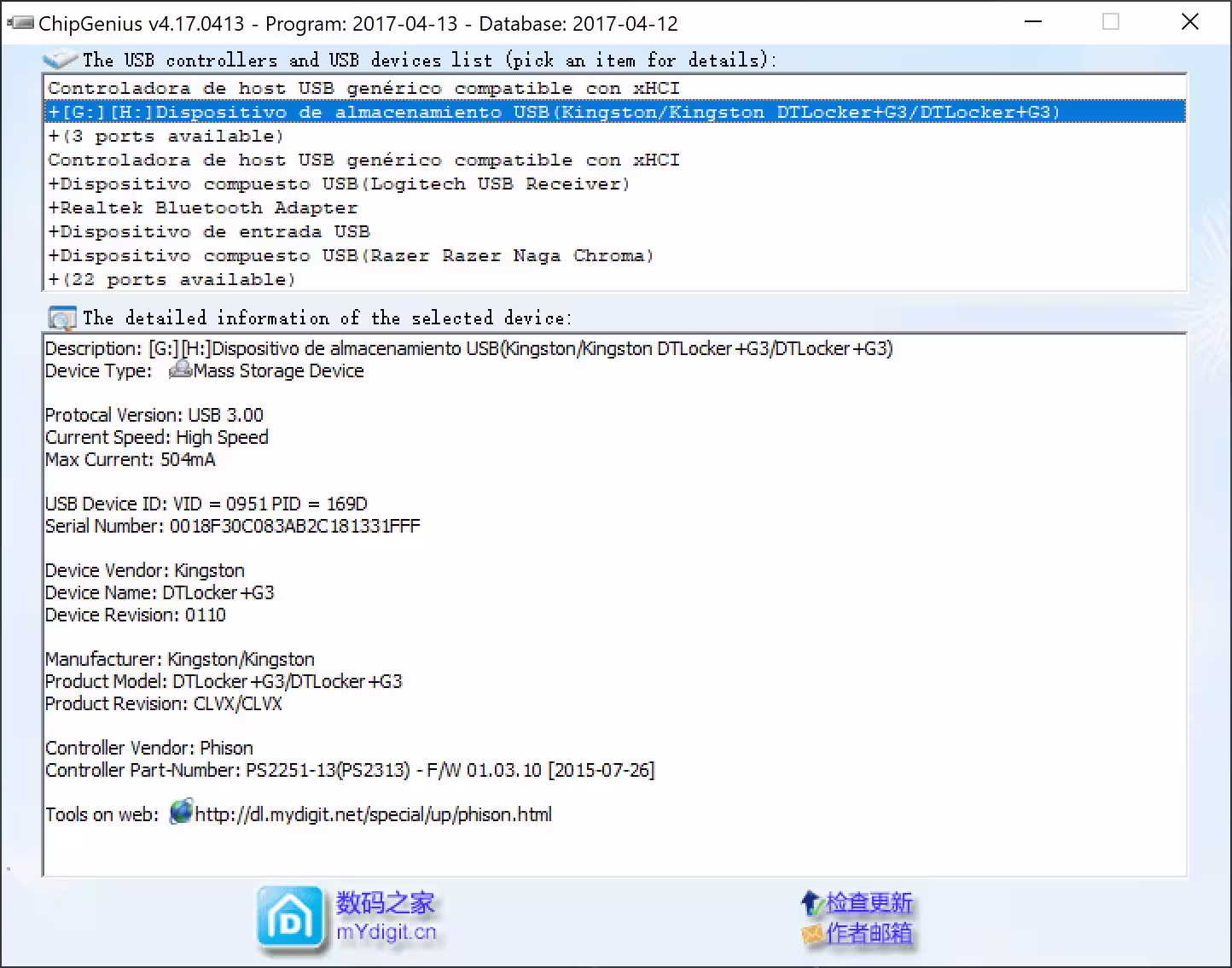Open the 检查更新 check update link
Image resolution: width=1232 pixels, height=968 pixels.
click(x=869, y=903)
